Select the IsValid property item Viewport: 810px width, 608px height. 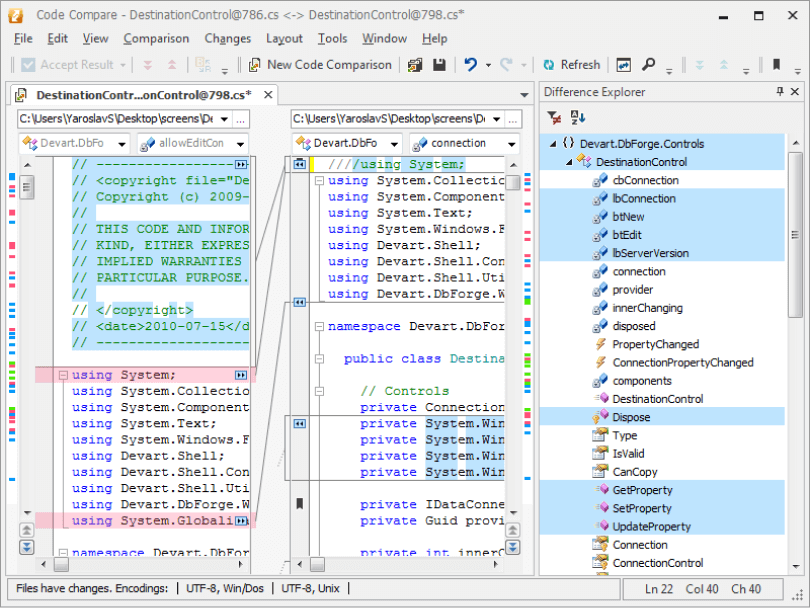pyautogui.click(x=628, y=454)
